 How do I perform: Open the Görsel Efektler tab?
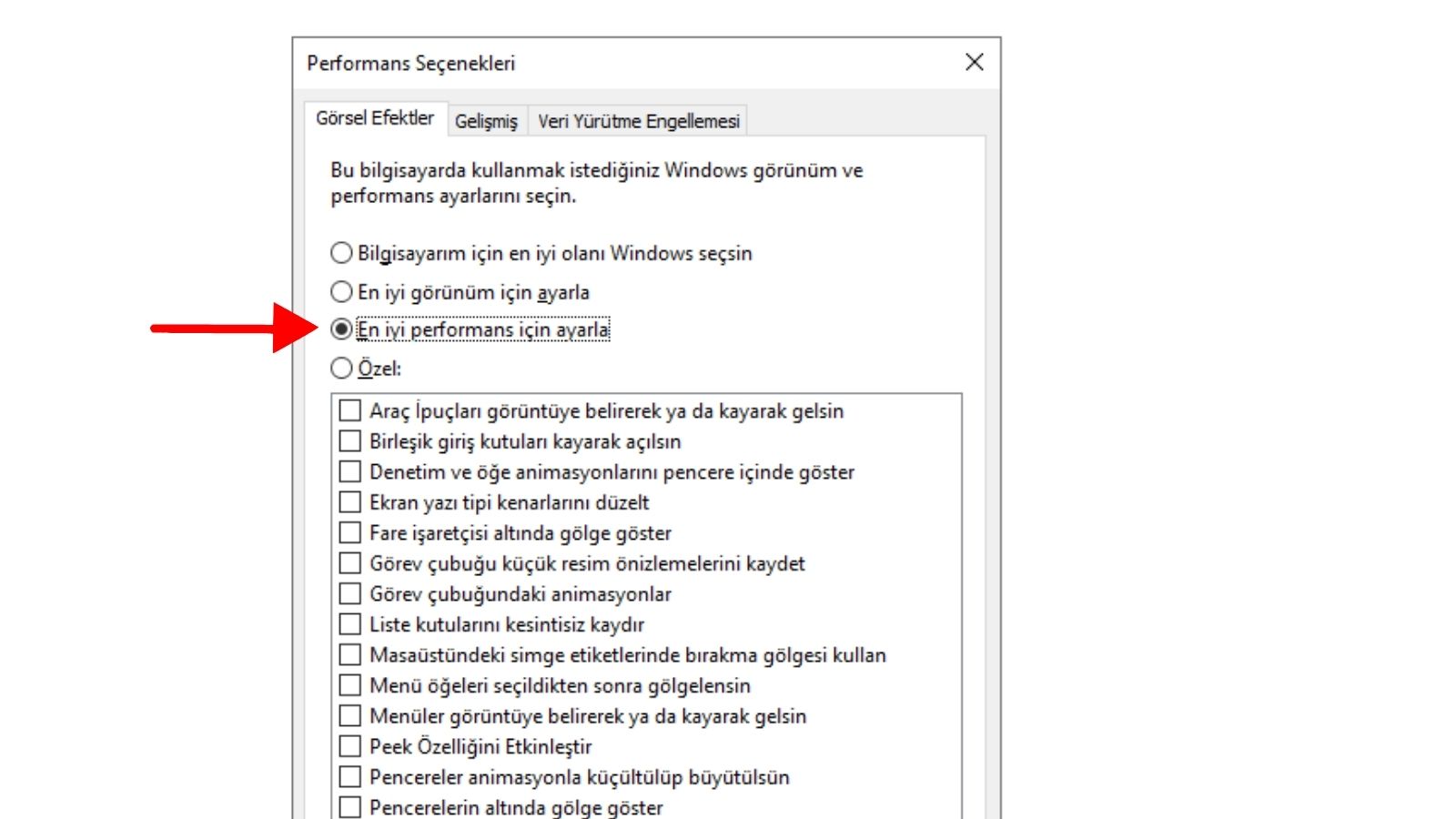click(375, 118)
